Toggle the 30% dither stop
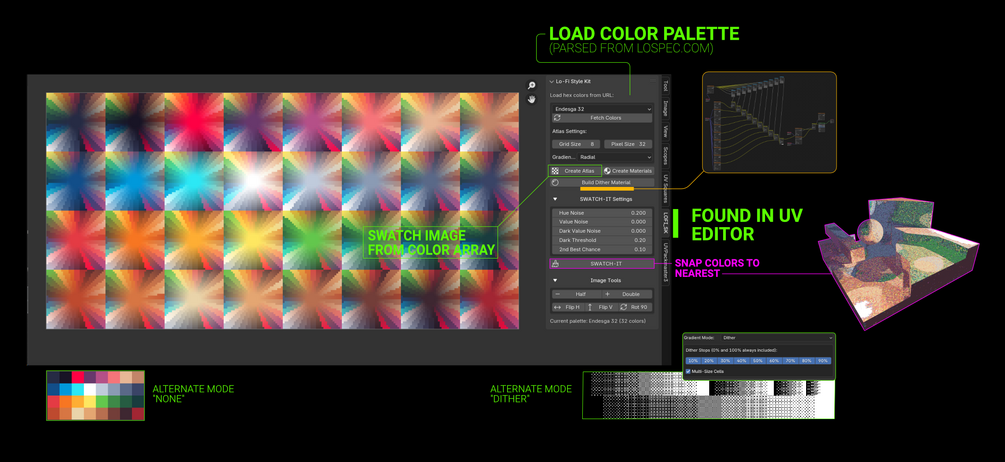This screenshot has height=462, width=1005. click(726, 361)
